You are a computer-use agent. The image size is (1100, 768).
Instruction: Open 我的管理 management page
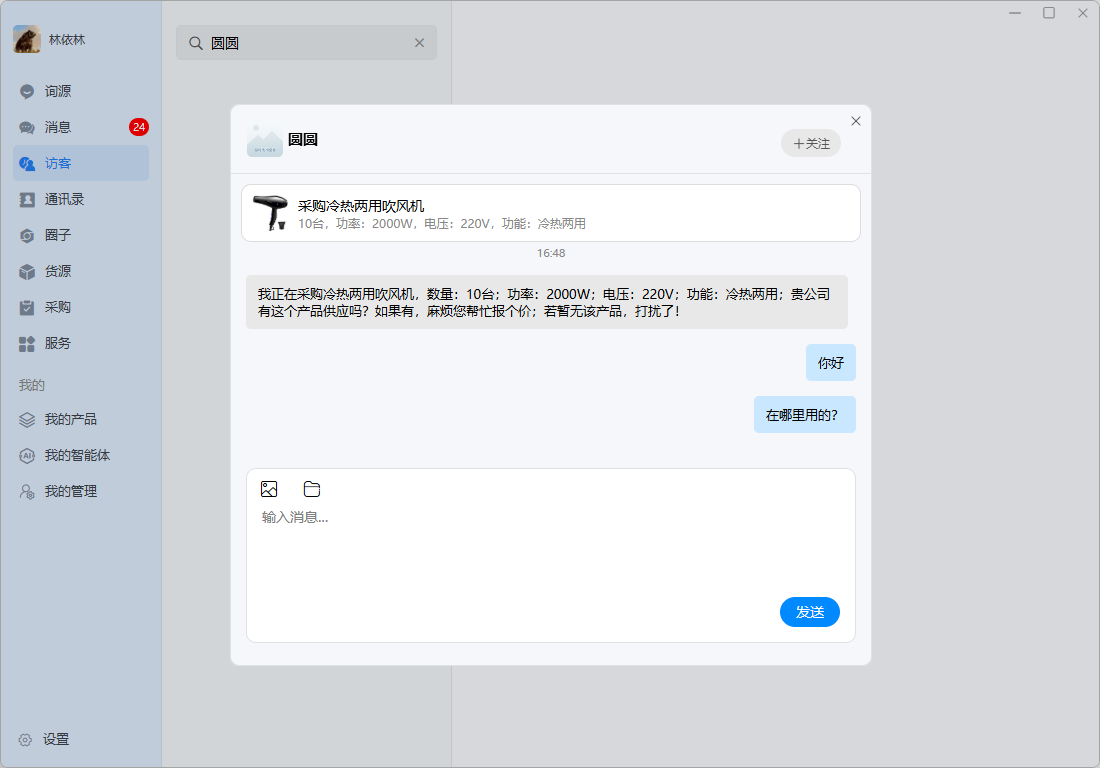81,491
